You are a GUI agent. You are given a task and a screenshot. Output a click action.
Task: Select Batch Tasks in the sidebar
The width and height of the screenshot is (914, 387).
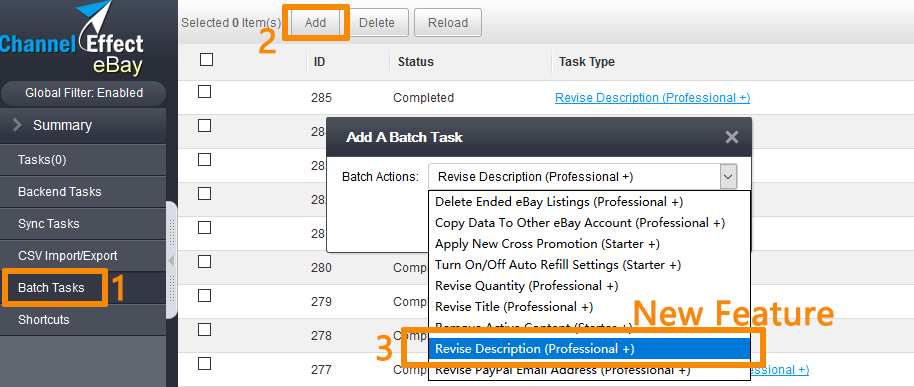[51, 288]
